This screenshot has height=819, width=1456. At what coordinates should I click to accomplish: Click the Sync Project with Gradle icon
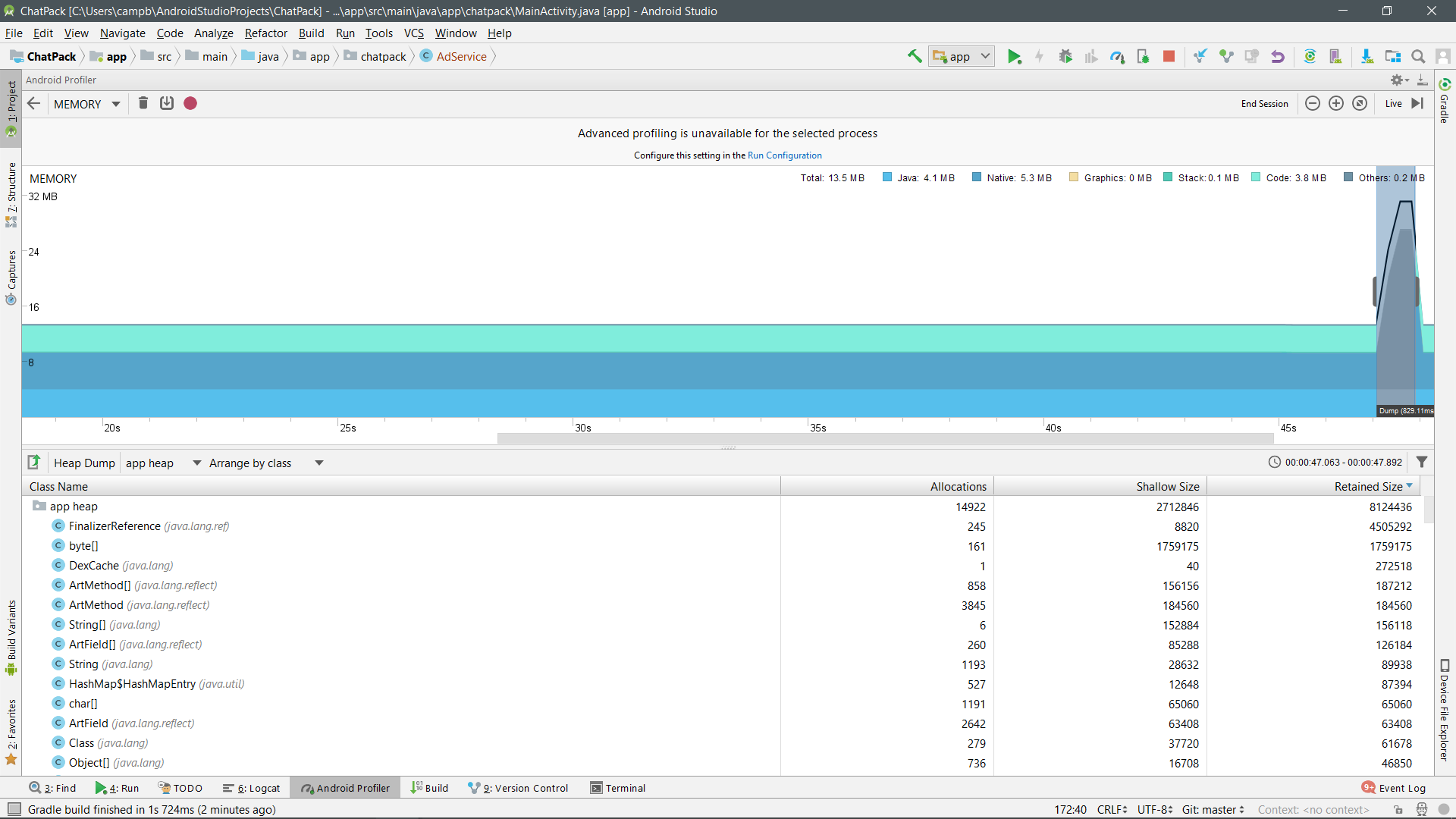[1310, 57]
